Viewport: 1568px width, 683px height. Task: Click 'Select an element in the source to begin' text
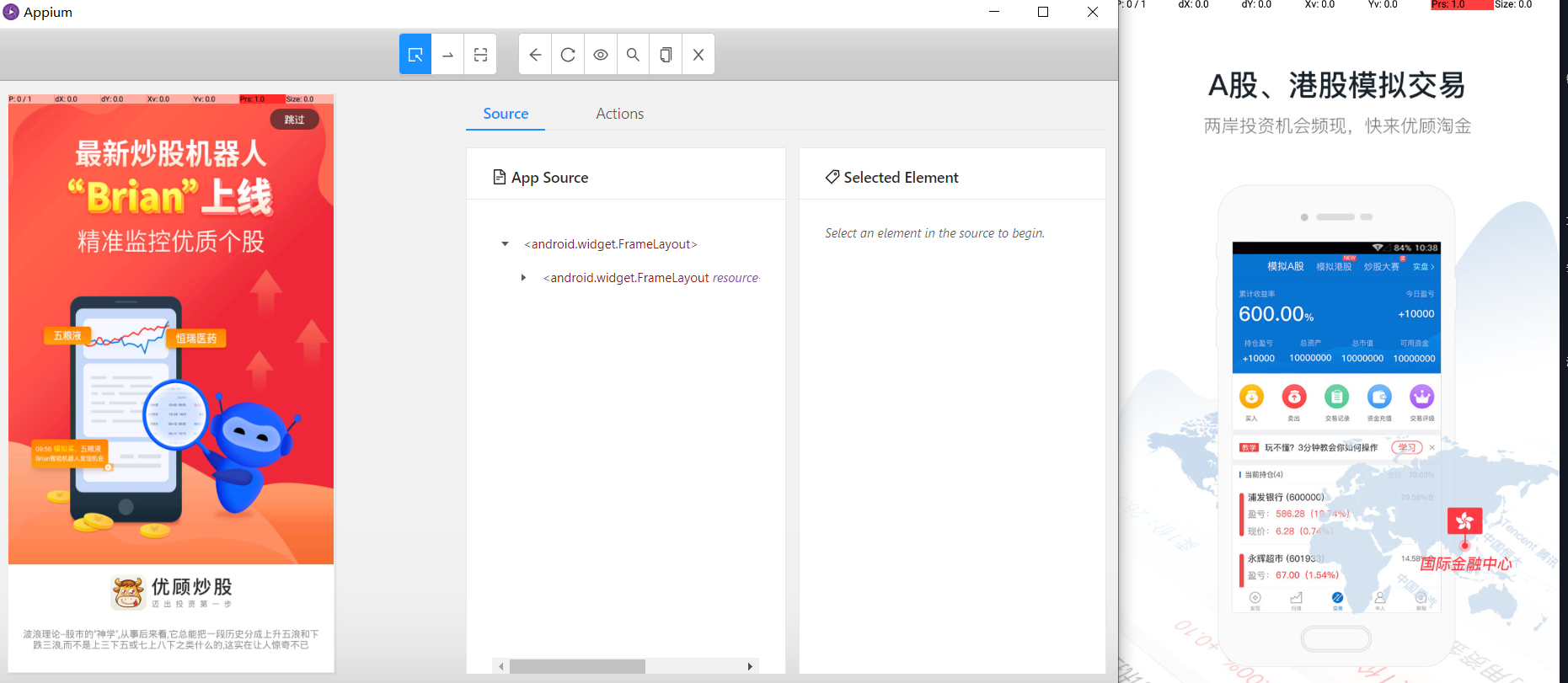(934, 233)
